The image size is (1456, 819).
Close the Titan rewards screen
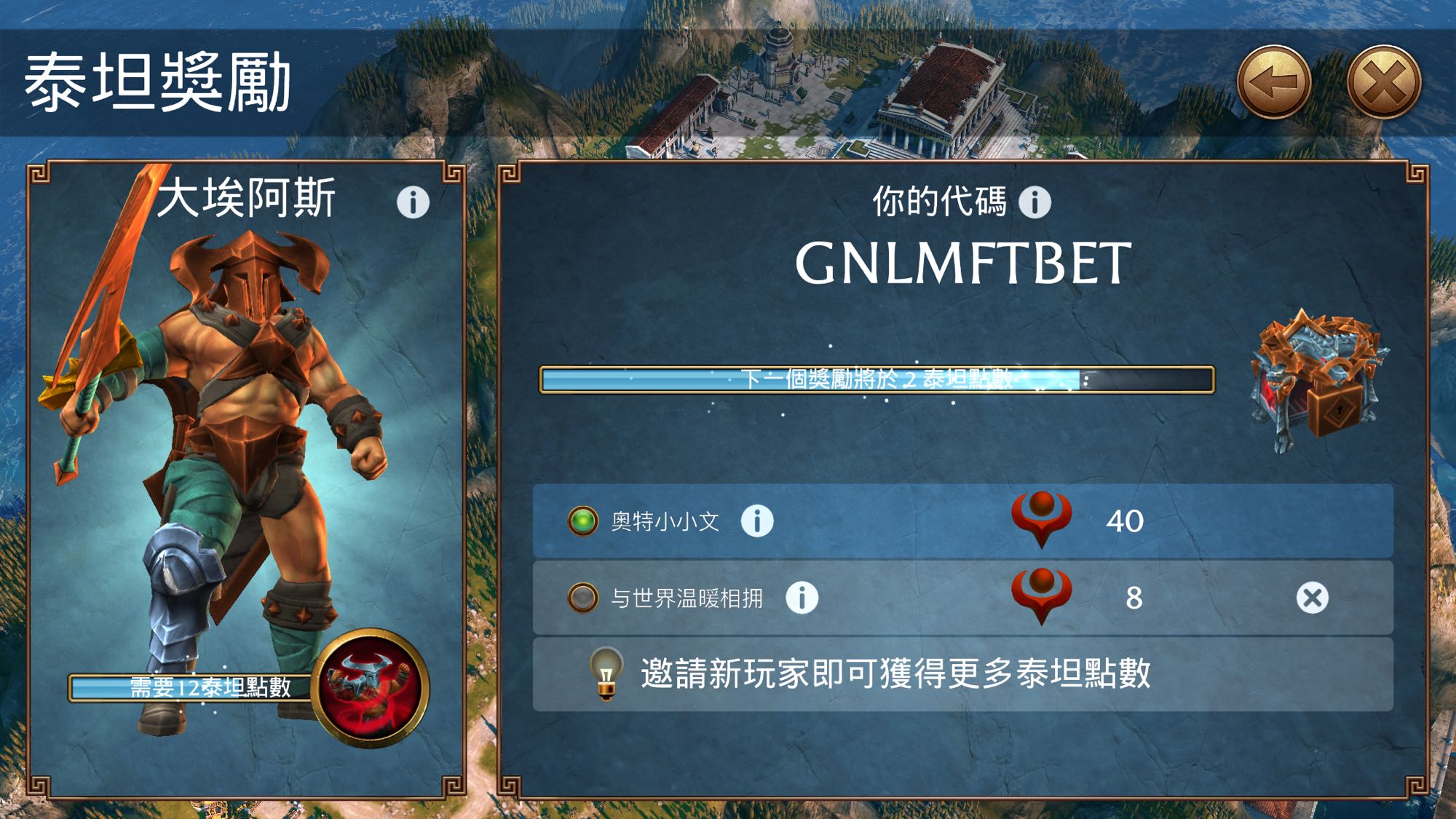(x=1384, y=82)
